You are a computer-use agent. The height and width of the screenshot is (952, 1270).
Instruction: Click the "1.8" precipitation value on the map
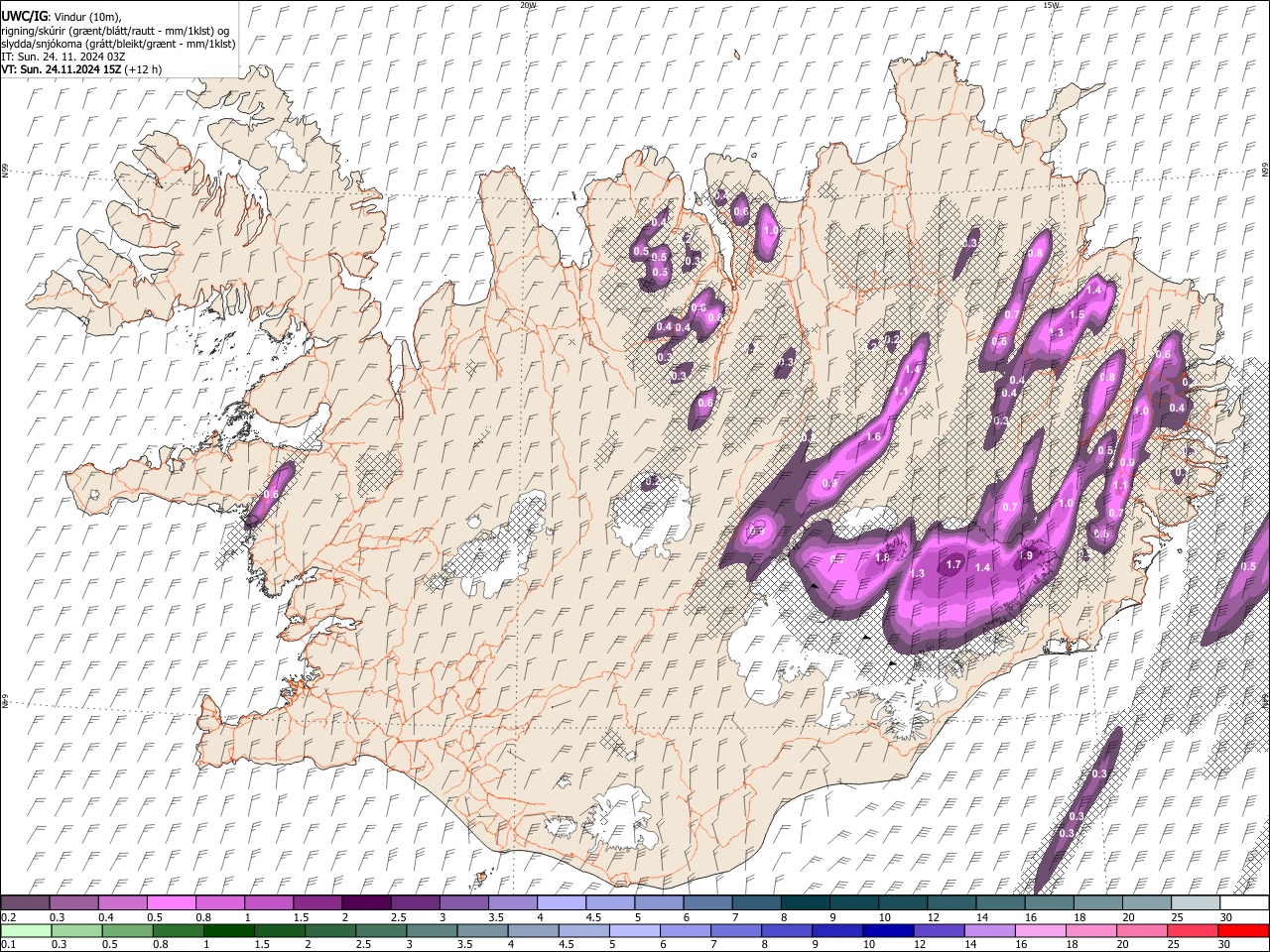[x=882, y=557]
